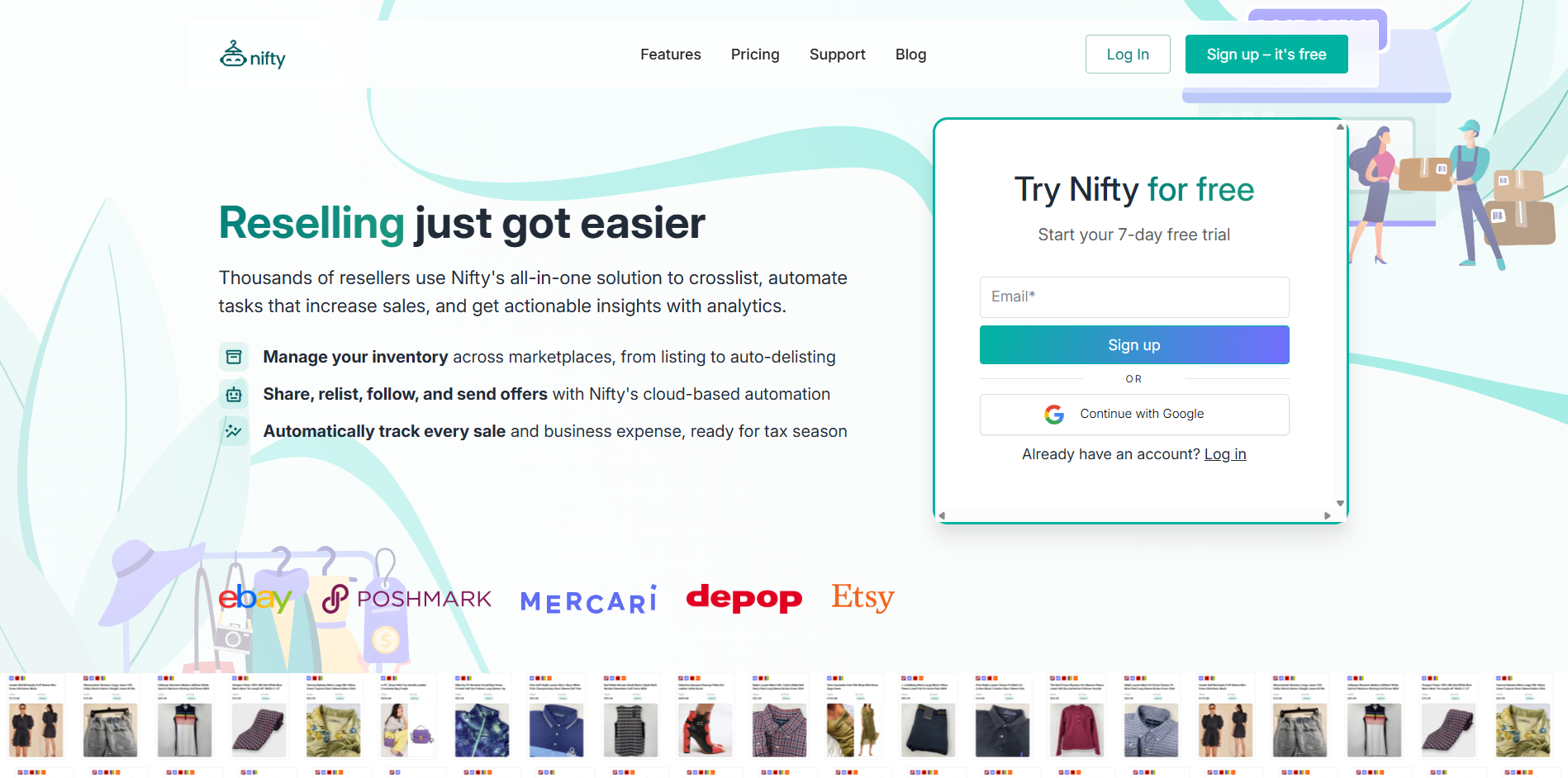Click the Poshmark logo

[406, 599]
